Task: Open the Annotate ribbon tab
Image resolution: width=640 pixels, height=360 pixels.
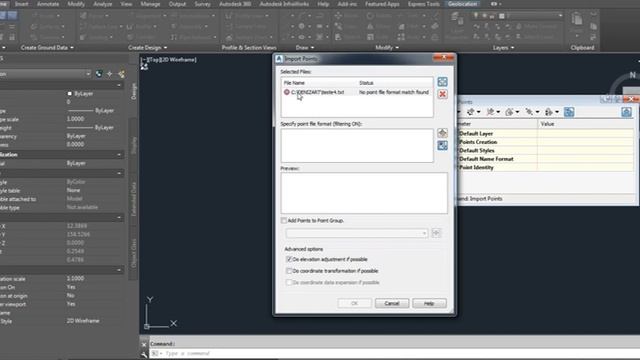Action: click(48, 4)
